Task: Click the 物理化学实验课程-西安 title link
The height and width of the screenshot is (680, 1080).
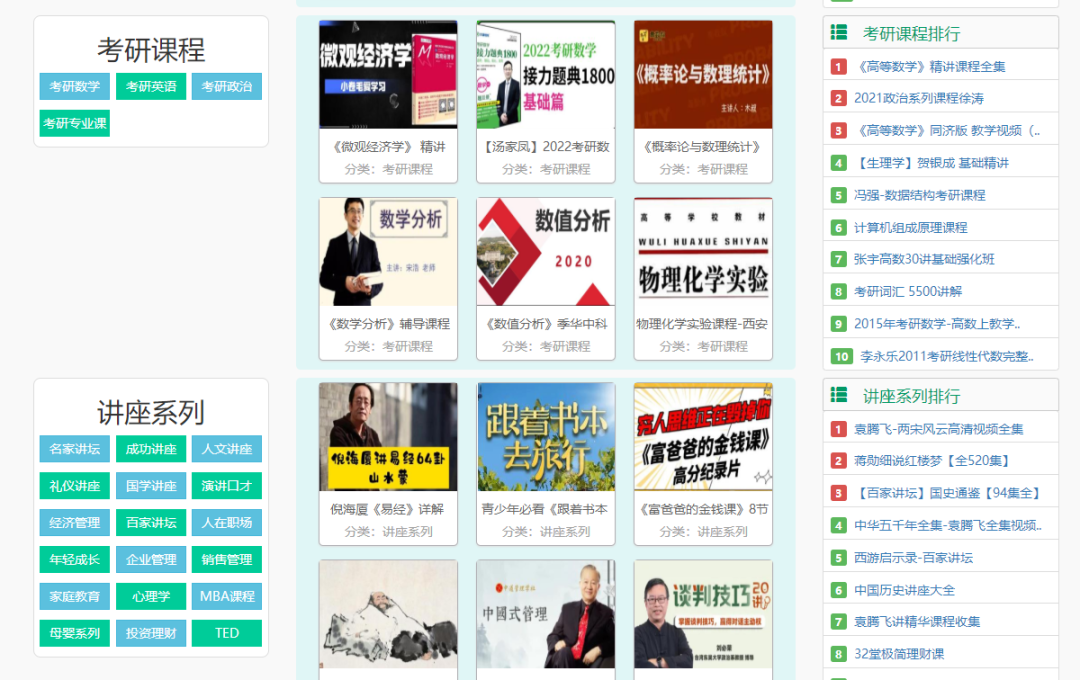Action: pos(703,324)
